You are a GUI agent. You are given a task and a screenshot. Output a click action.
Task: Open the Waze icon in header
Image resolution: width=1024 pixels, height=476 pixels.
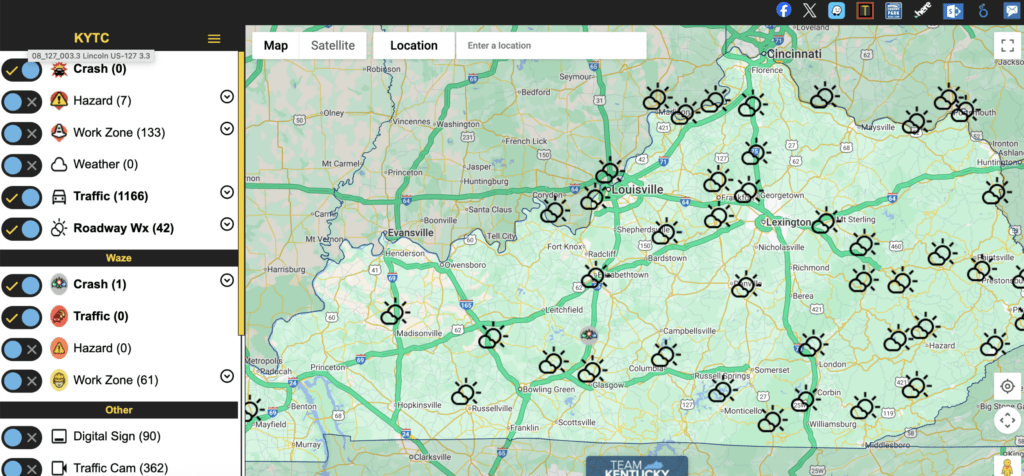pyautogui.click(x=836, y=10)
